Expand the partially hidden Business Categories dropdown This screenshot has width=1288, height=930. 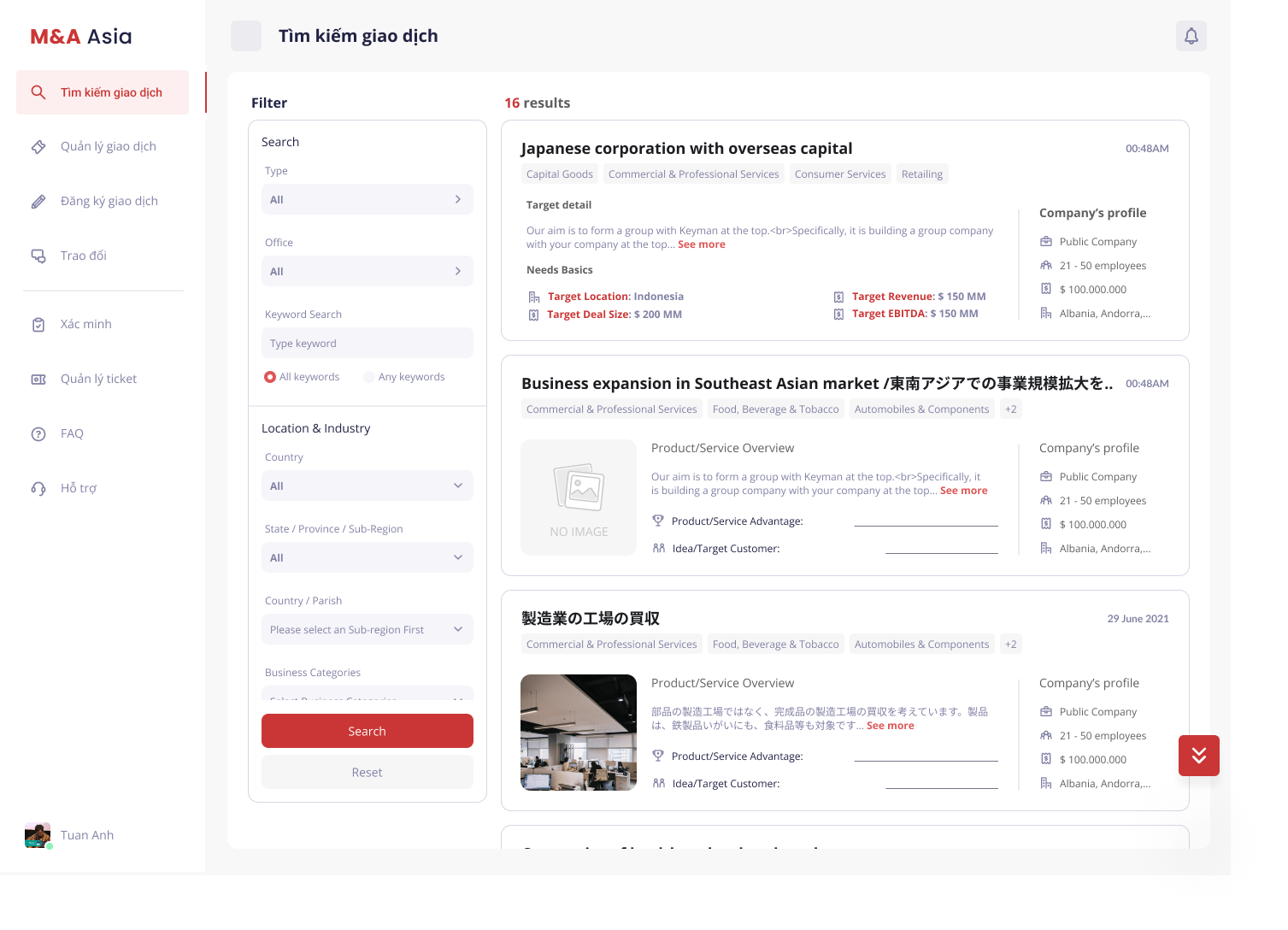[368, 693]
